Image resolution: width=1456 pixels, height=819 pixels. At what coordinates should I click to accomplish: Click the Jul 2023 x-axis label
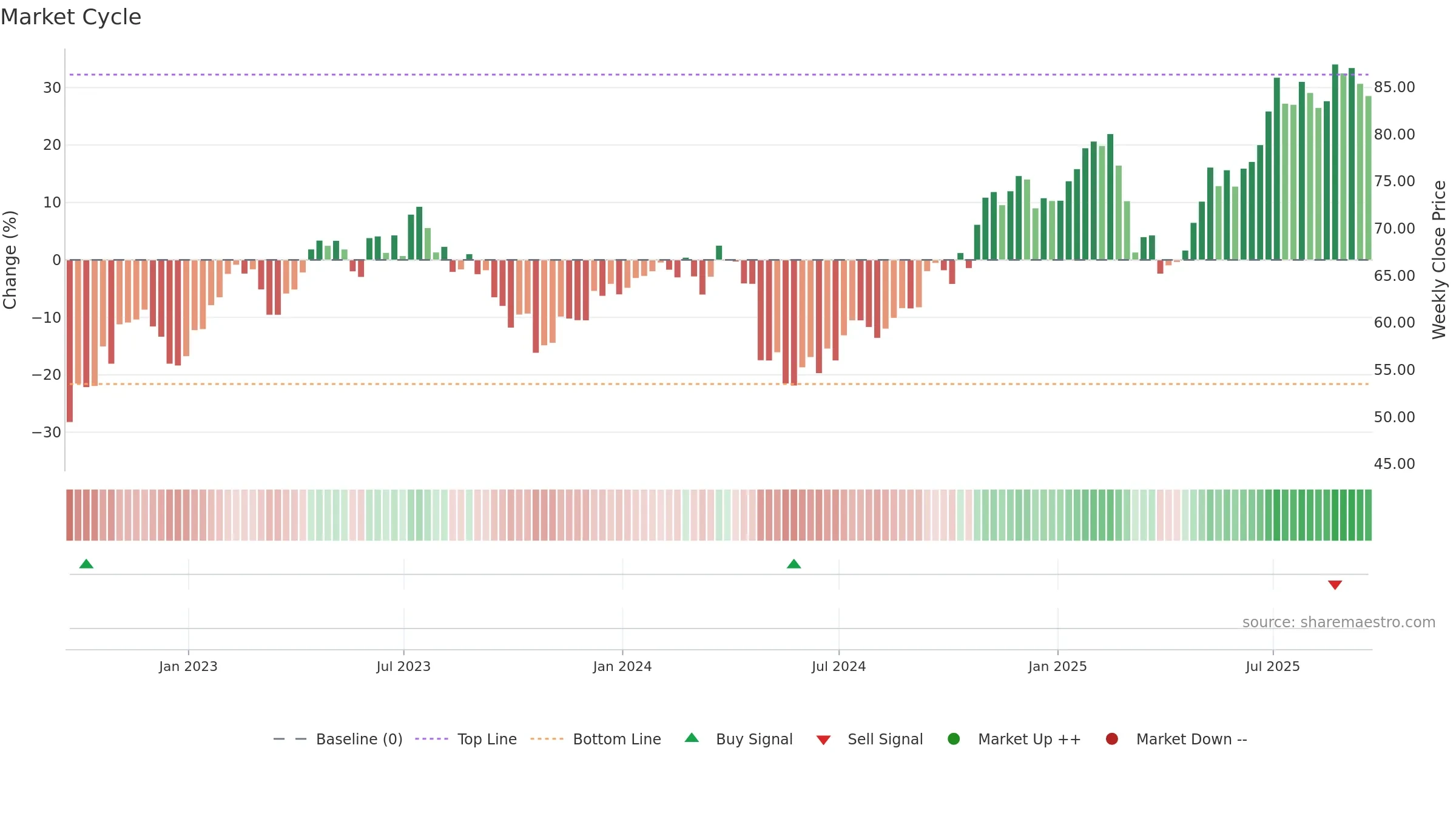403,666
